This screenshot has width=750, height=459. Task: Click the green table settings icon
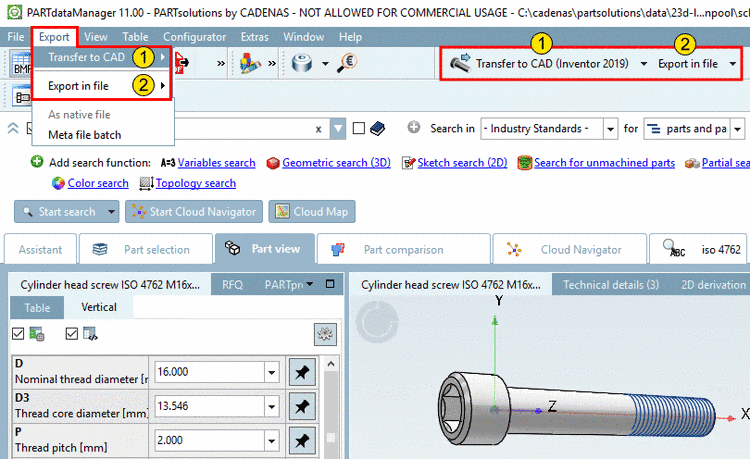(37, 334)
